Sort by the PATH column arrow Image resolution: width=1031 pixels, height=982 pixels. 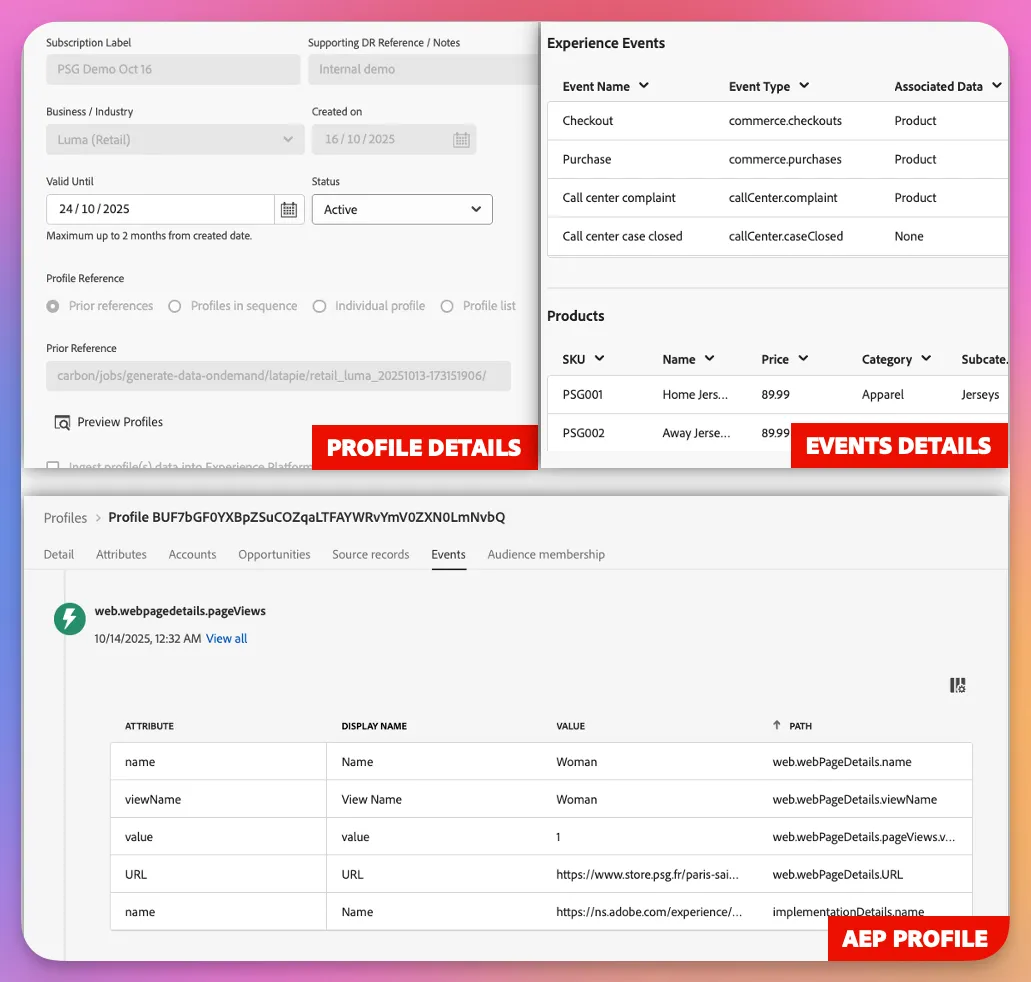(x=777, y=725)
